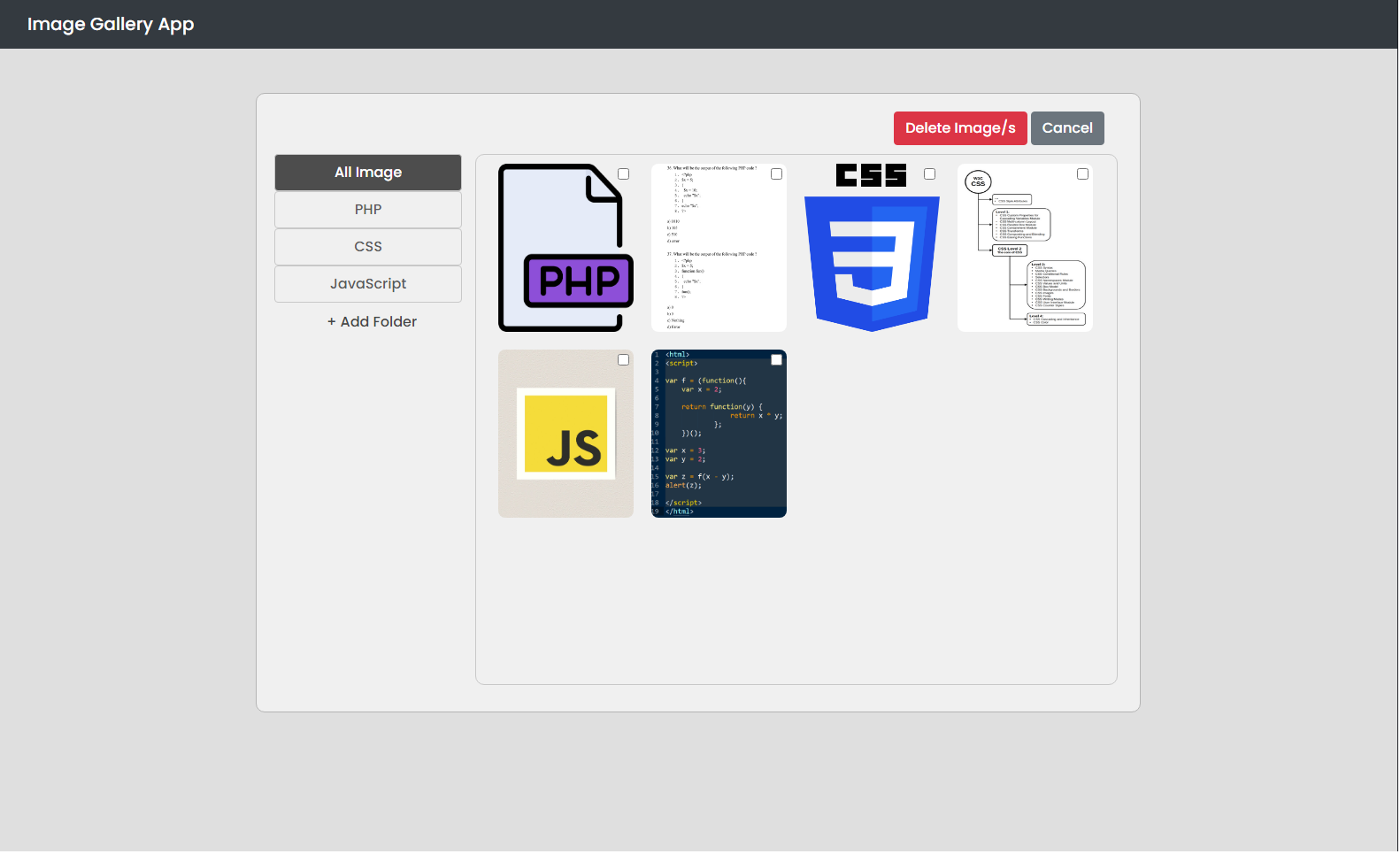Open the PHP quiz text thumbnail
The width and height of the screenshot is (1400, 854).
click(x=719, y=248)
